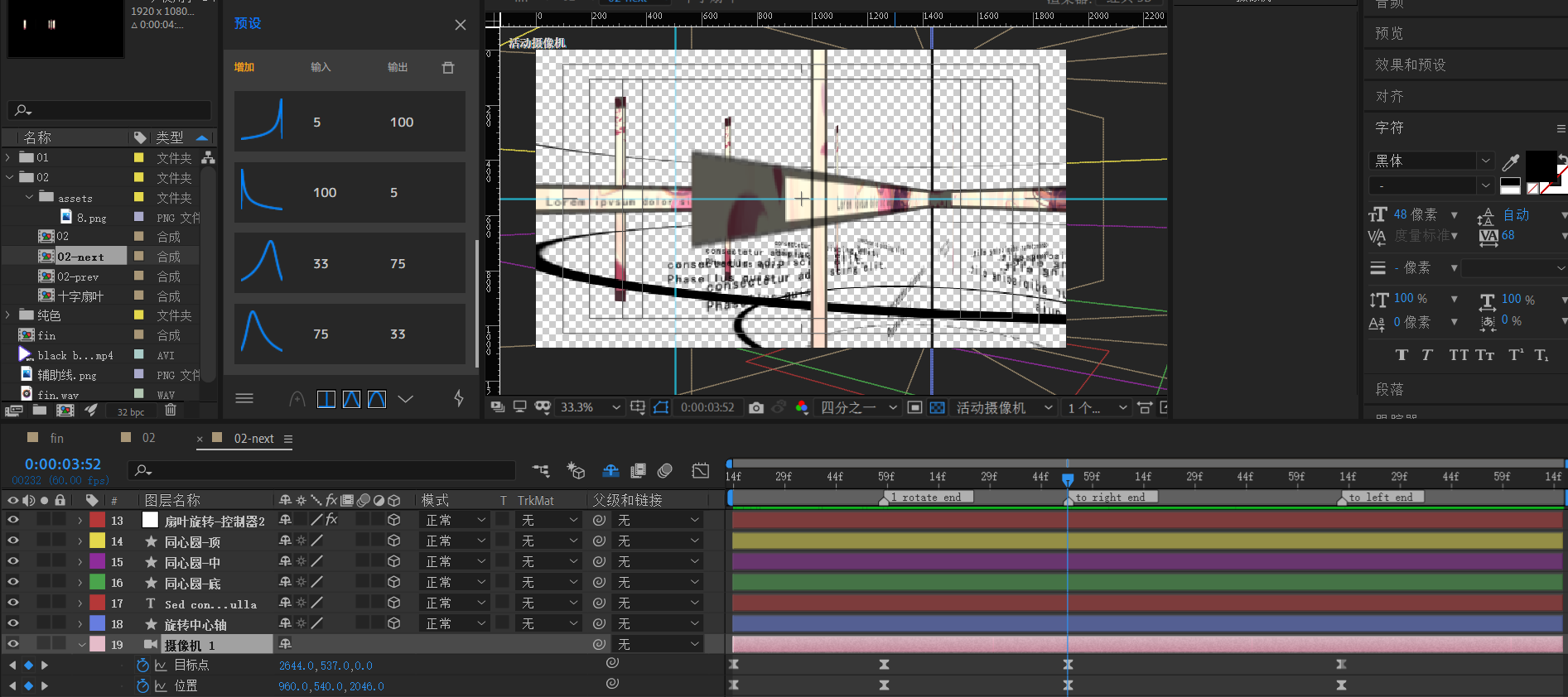Toggle the first ease mode button in presets
This screenshot has height=697, width=1568.
326,399
